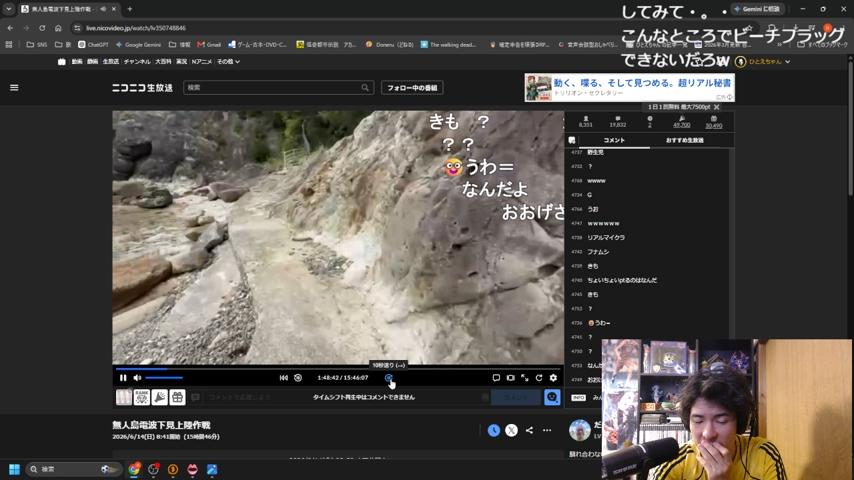
Task: Open the gift box icon below player
Action: [x=178, y=397]
